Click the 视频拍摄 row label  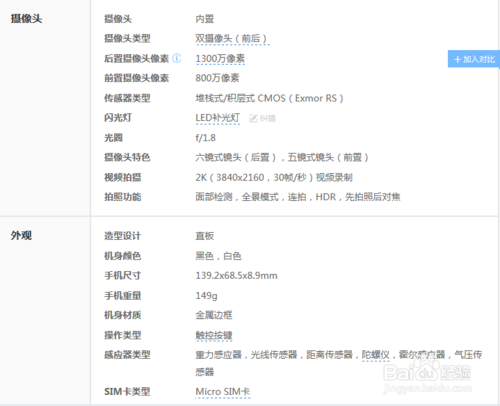123,177
